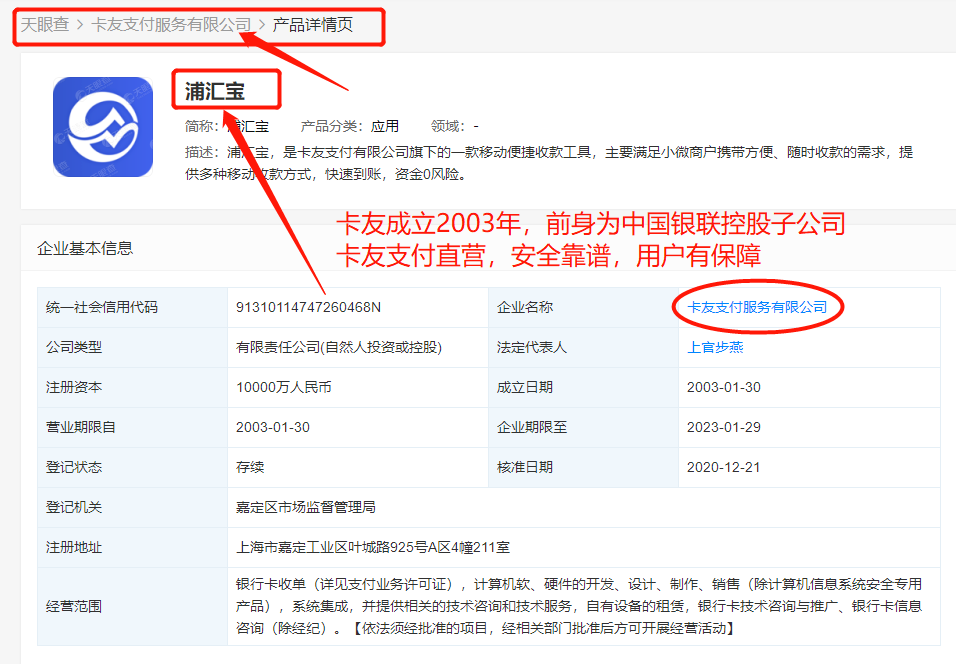
Task: Open the 卡友支付服务有限公司 link in the 企业名称 row
Action: (757, 307)
